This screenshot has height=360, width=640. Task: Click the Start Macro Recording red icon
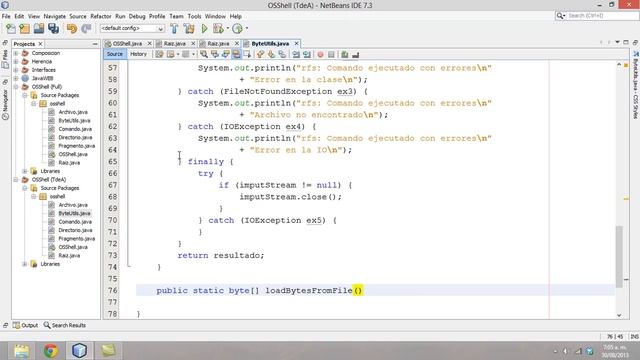pos(320,54)
